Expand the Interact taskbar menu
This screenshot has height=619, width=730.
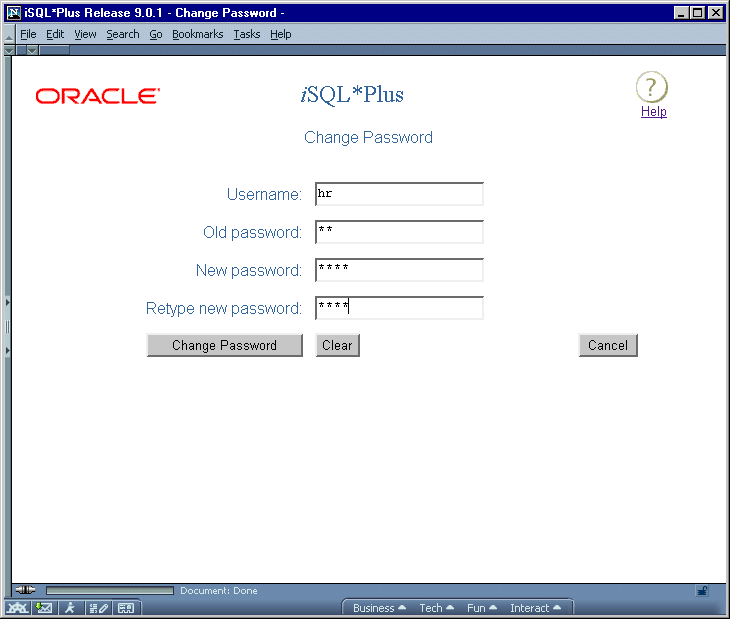535,608
